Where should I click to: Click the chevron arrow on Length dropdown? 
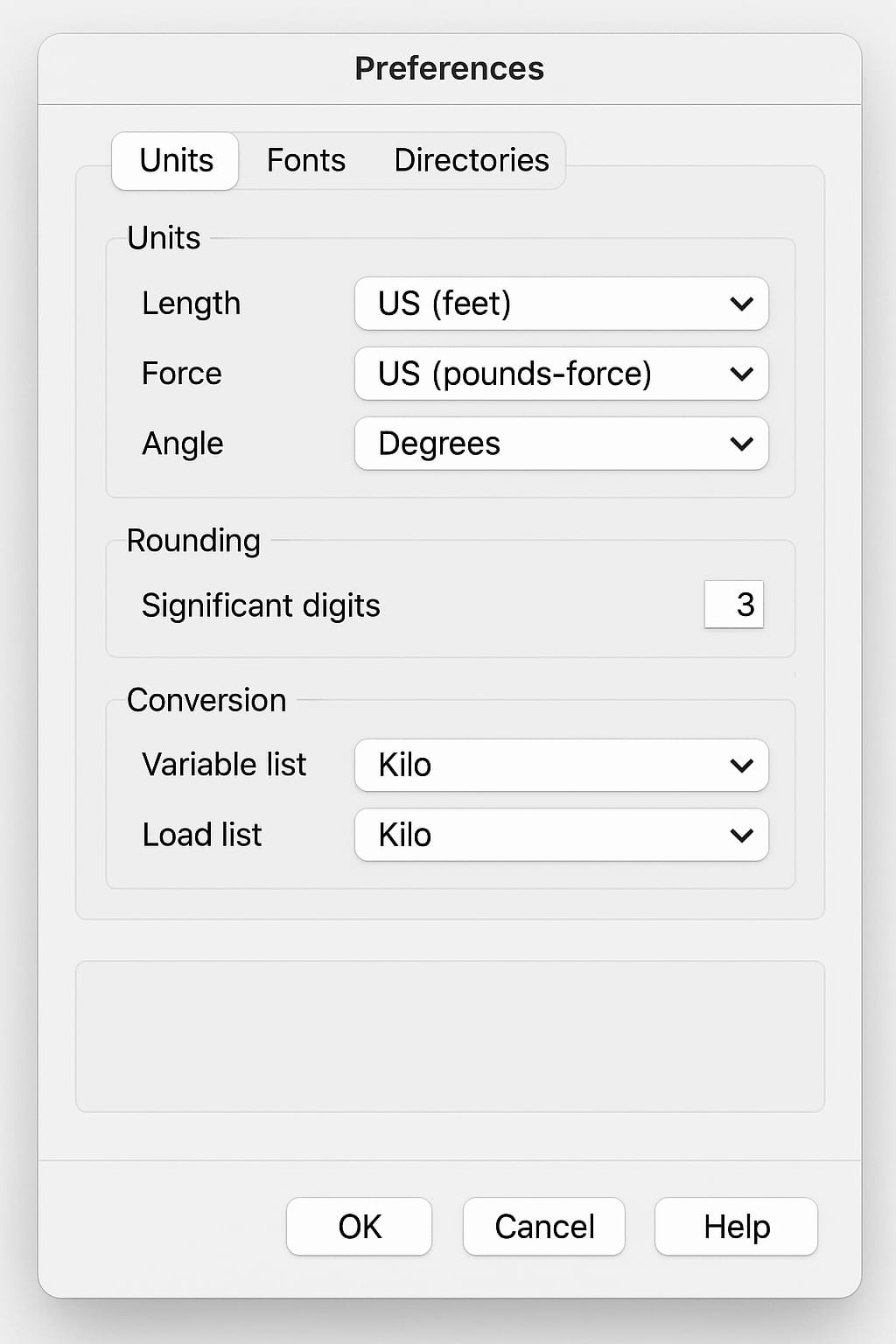click(741, 304)
